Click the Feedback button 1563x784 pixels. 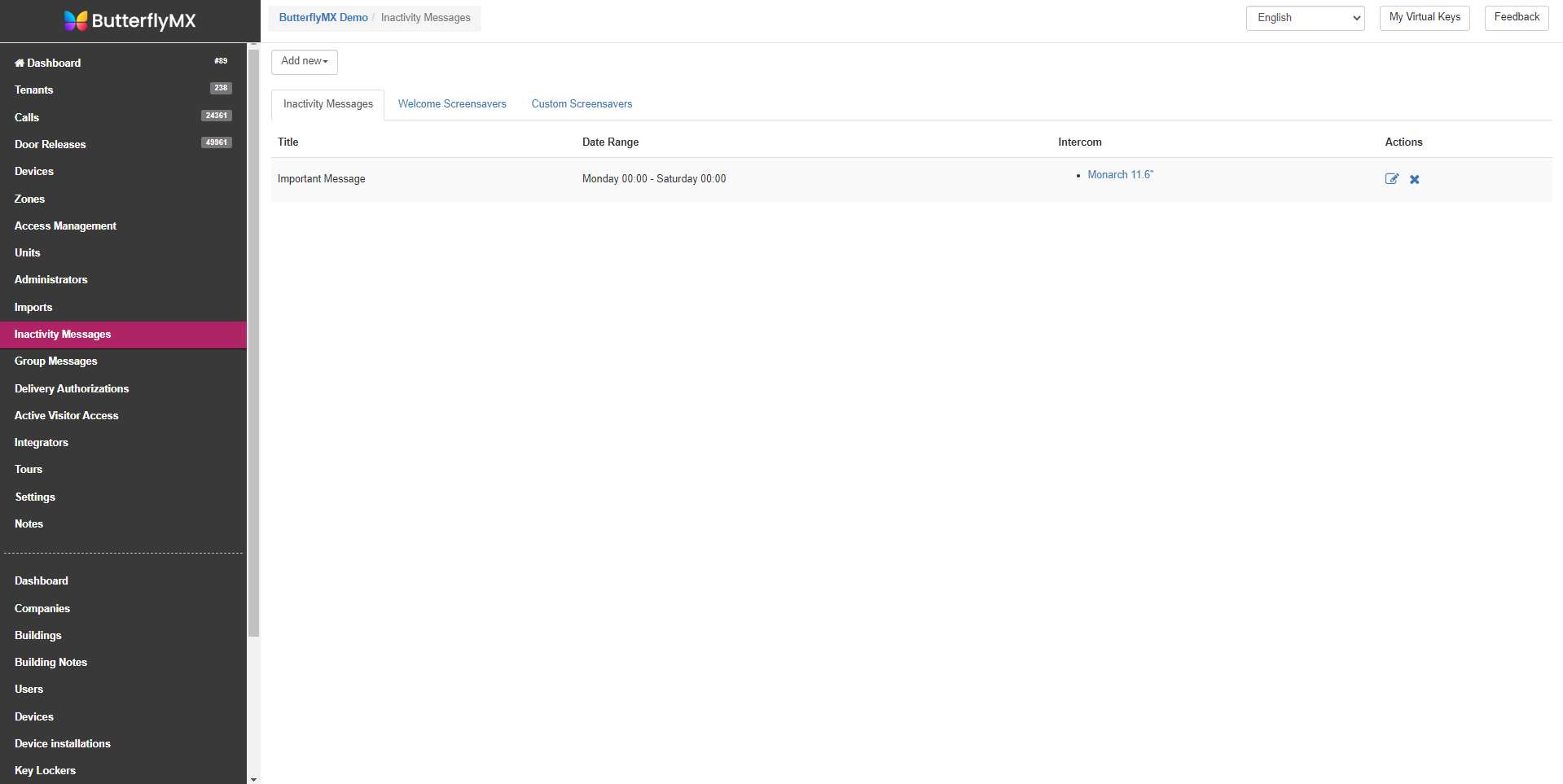pyautogui.click(x=1517, y=18)
